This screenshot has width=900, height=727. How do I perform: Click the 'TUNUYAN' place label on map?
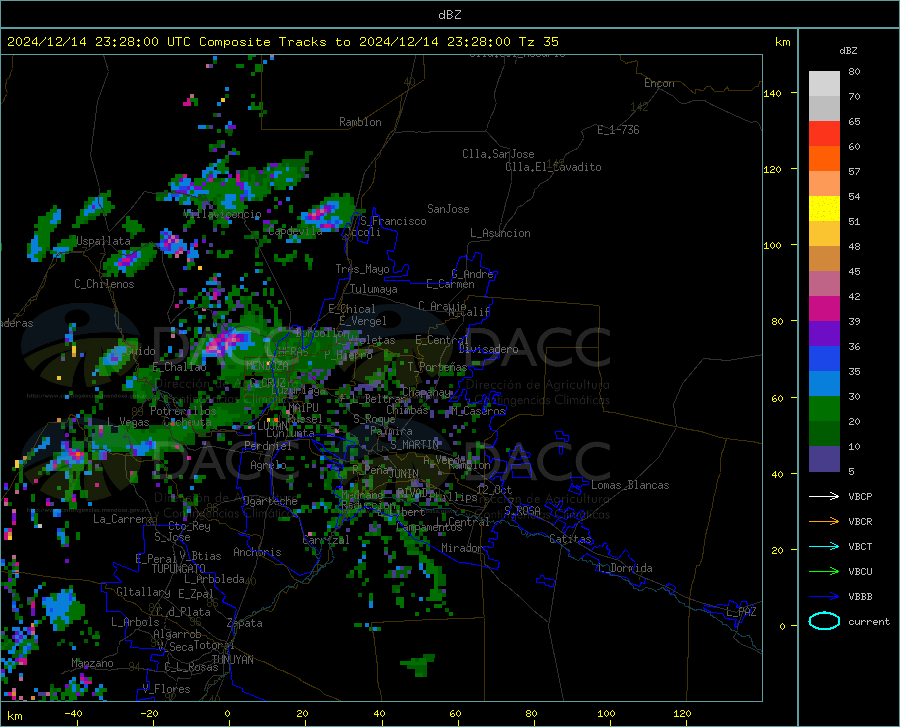pos(232,659)
